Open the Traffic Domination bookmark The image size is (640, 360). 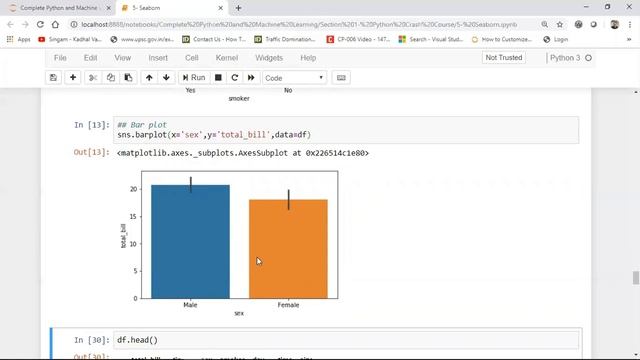click(x=285, y=39)
